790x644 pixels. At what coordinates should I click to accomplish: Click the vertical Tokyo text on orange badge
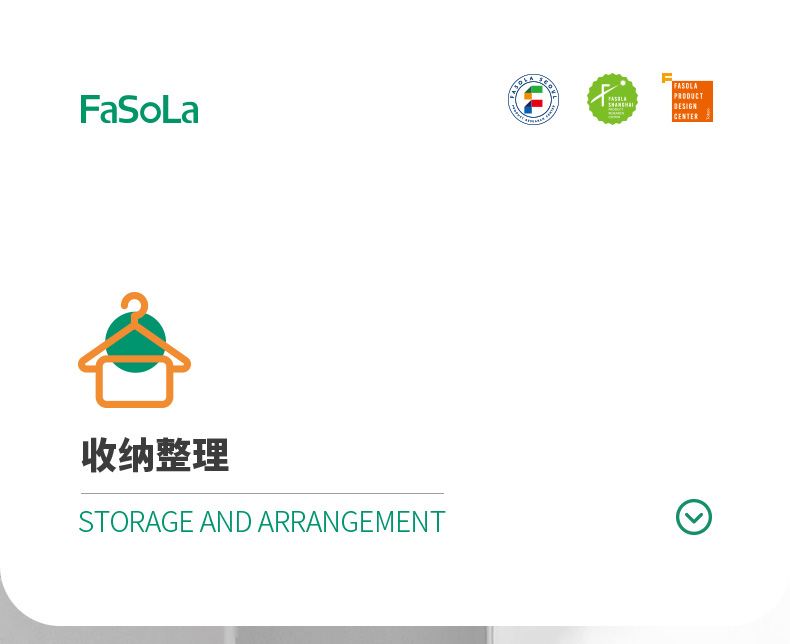click(x=708, y=114)
